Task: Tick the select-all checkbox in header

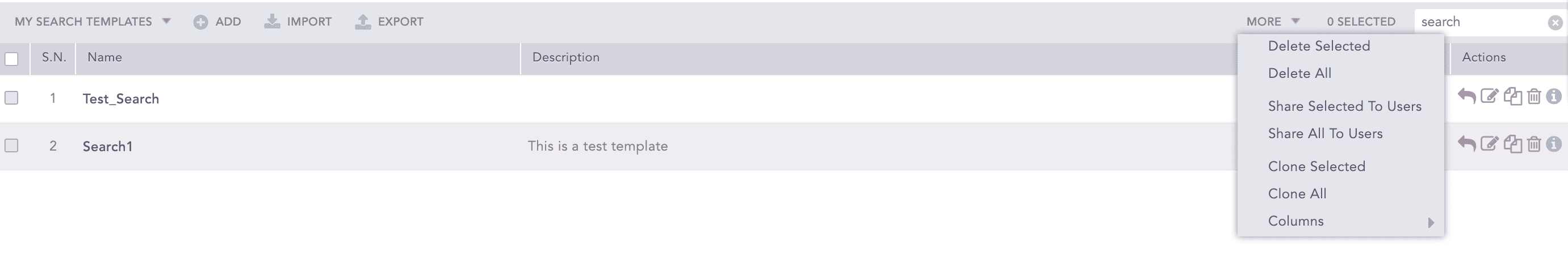Action: tap(11, 59)
